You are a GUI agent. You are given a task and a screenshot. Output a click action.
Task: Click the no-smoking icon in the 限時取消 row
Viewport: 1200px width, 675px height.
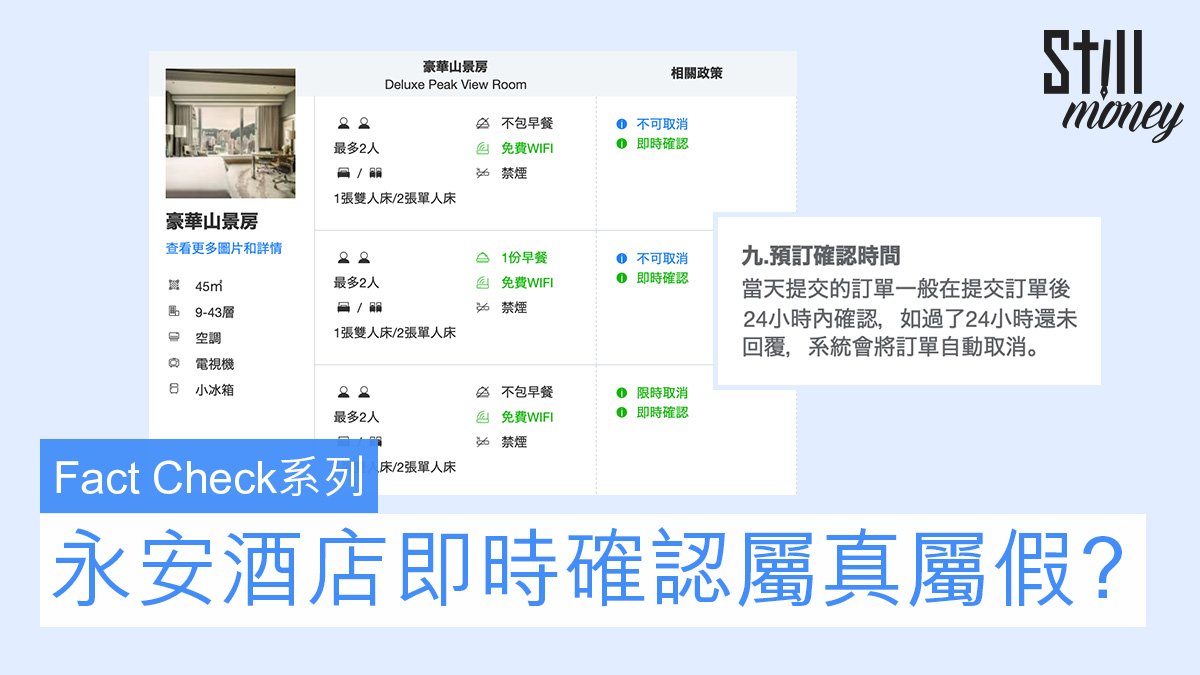(482, 441)
